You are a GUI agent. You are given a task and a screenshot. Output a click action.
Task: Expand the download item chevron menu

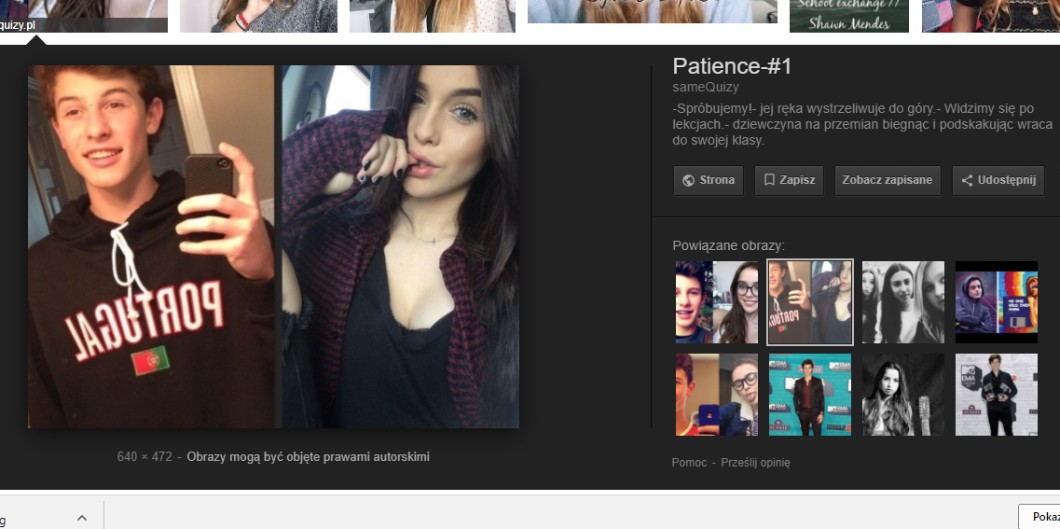[x=82, y=517]
